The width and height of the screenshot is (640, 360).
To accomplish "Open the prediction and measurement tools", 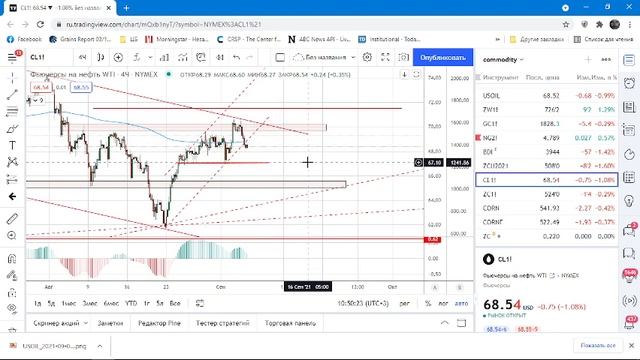I will (12, 179).
